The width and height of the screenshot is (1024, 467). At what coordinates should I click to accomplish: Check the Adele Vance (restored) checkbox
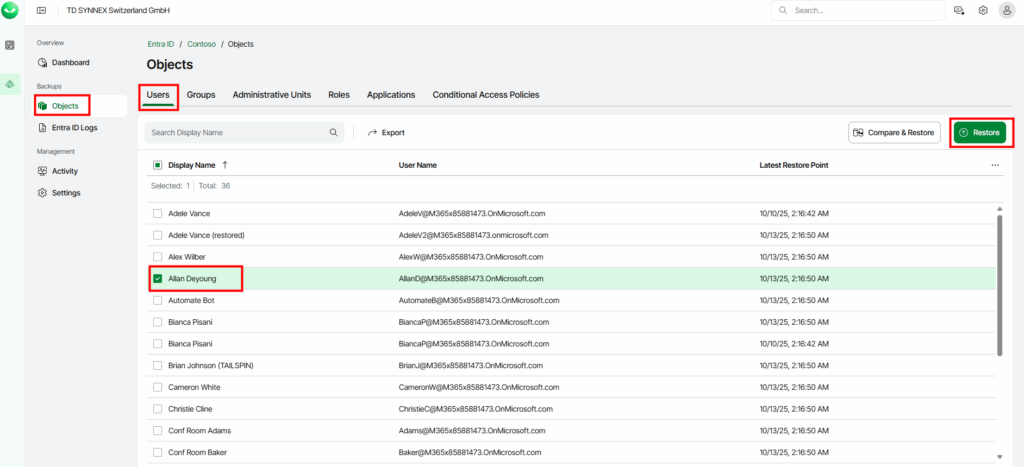157,235
